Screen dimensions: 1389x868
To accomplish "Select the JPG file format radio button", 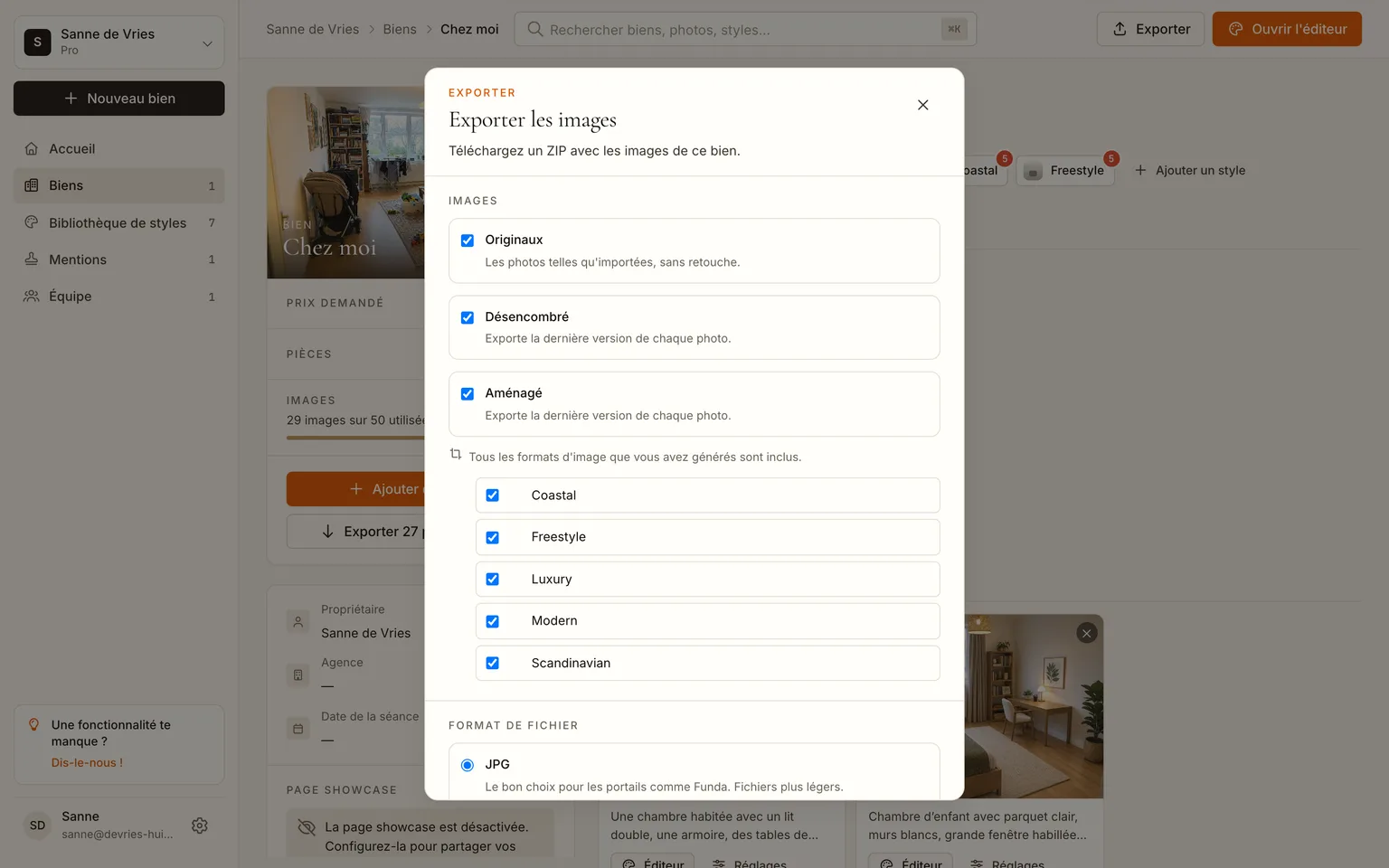I will pos(468,765).
